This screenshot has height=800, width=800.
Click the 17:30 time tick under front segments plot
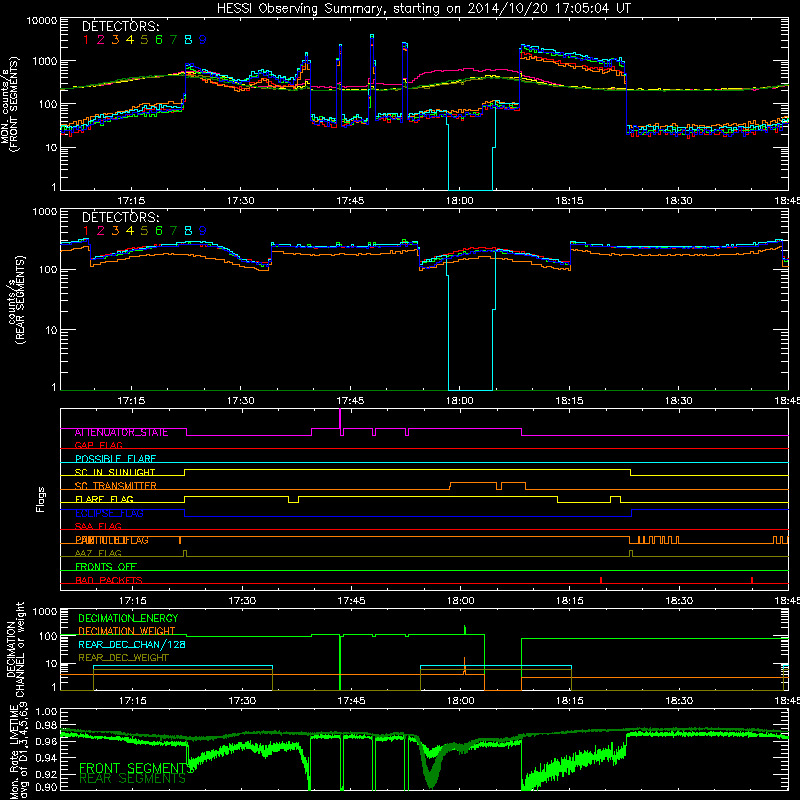point(241,201)
